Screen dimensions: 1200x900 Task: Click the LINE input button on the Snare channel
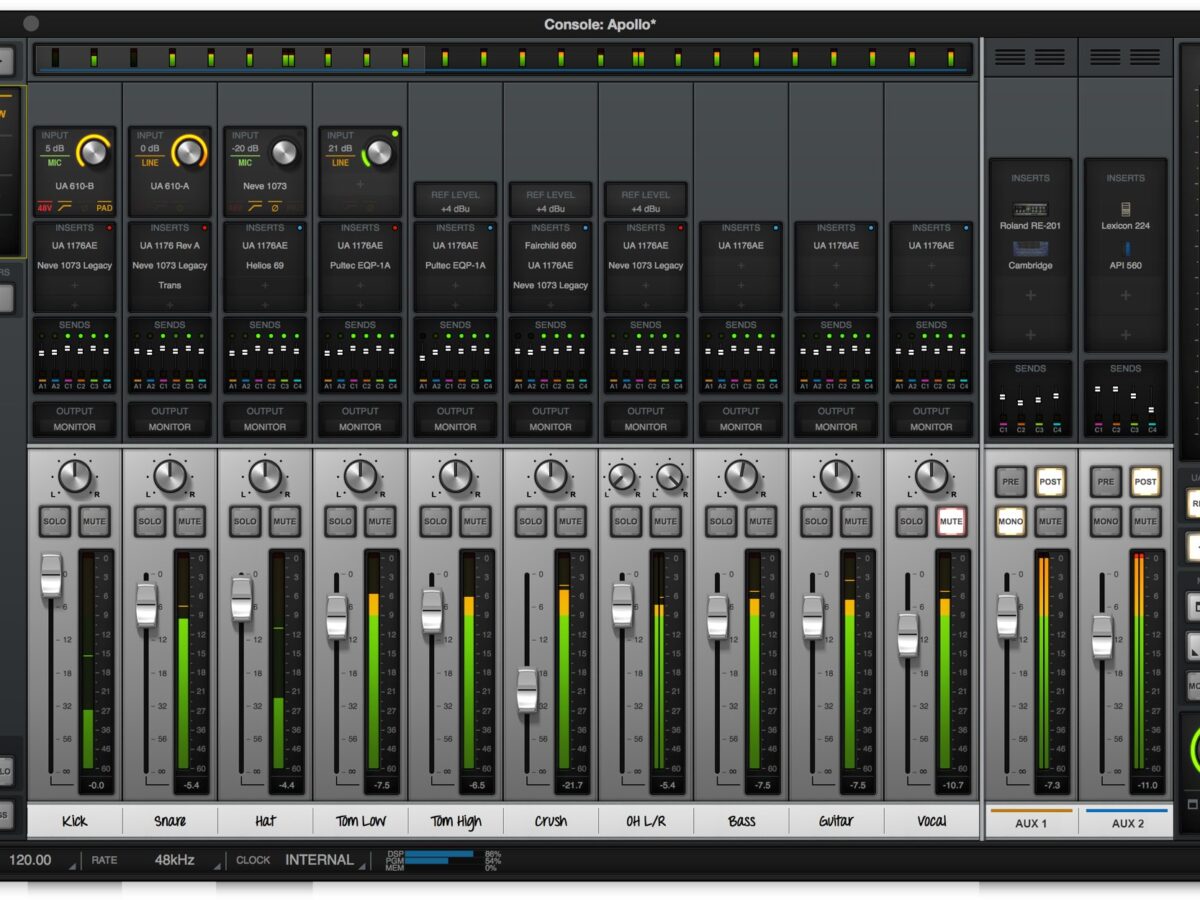point(149,162)
